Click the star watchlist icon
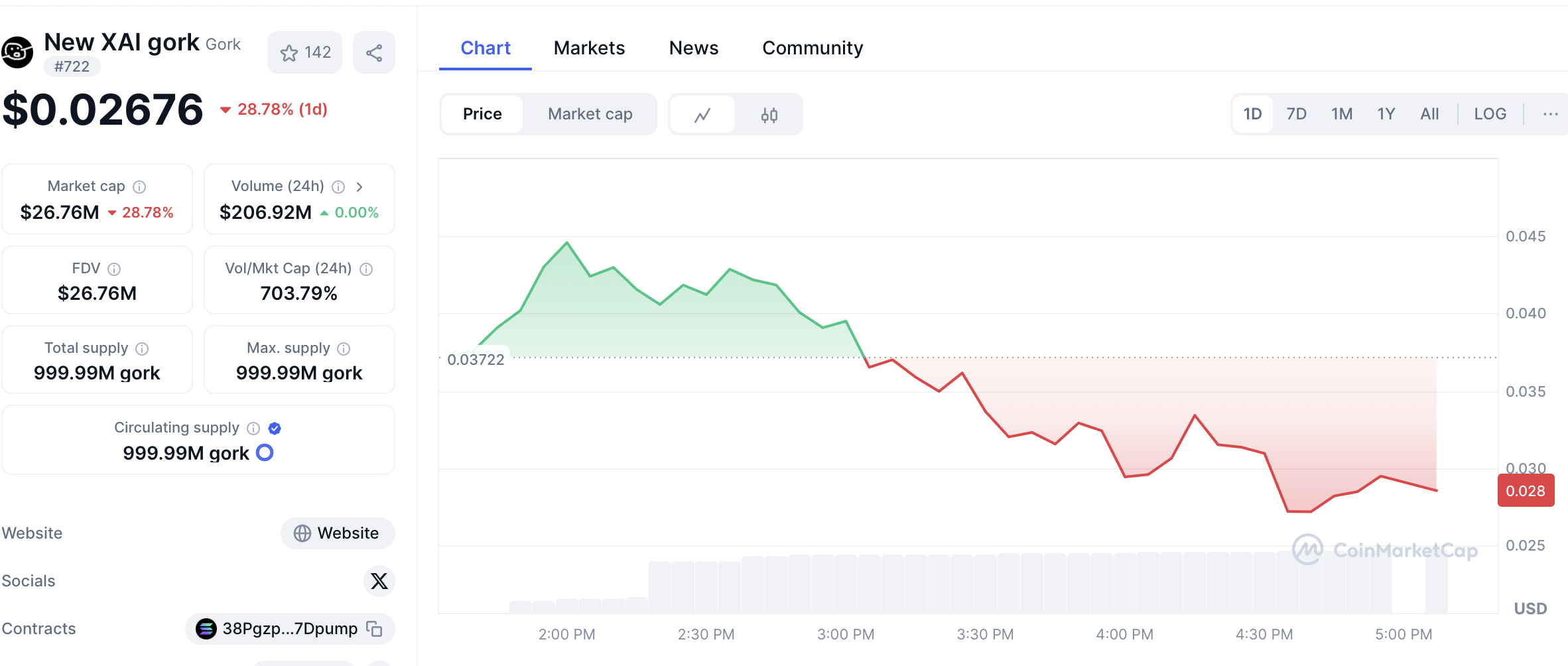1568x666 pixels. coord(289,53)
